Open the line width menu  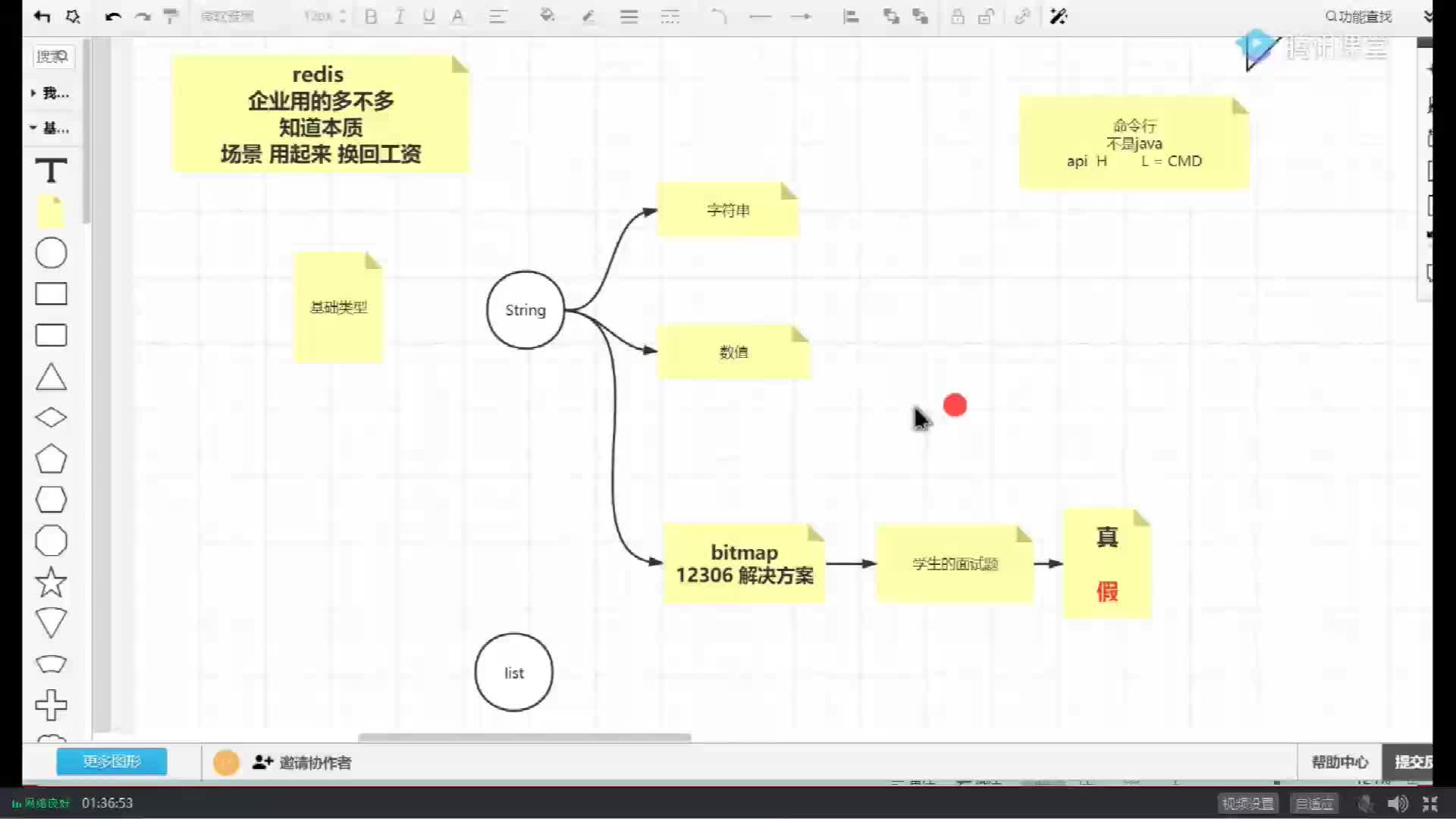coord(629,17)
